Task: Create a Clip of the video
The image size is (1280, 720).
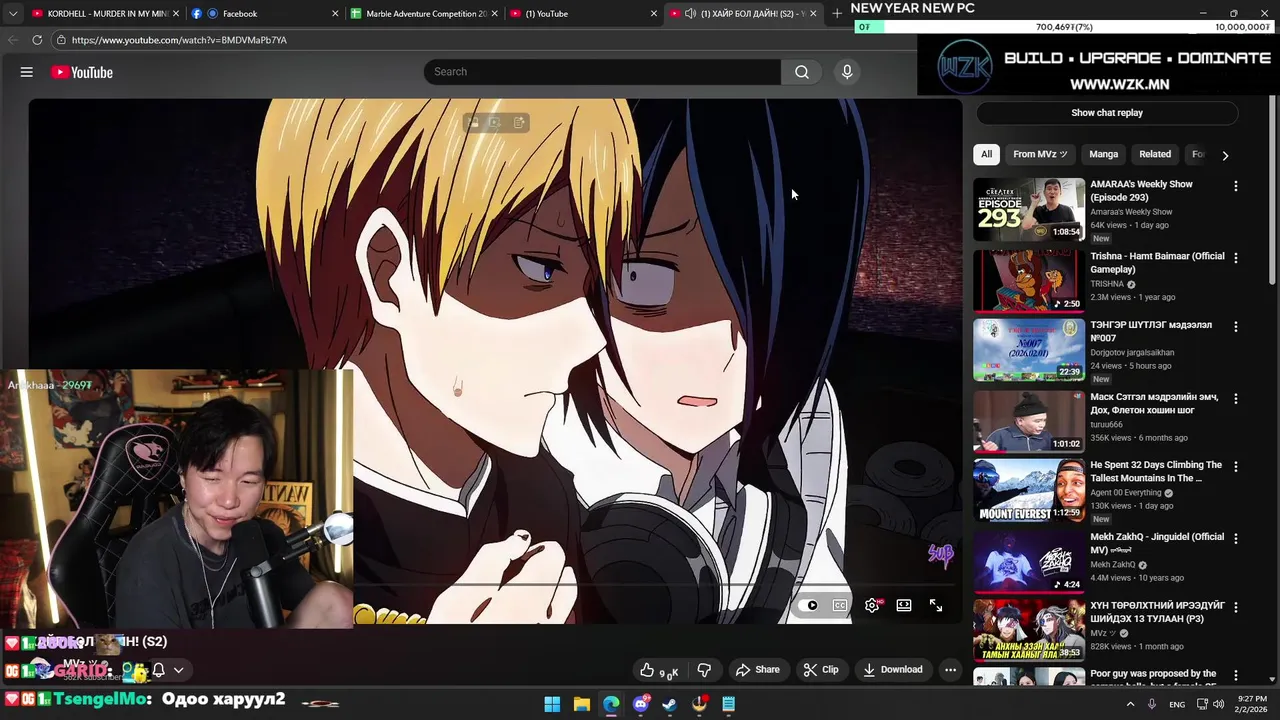Action: (x=821, y=670)
